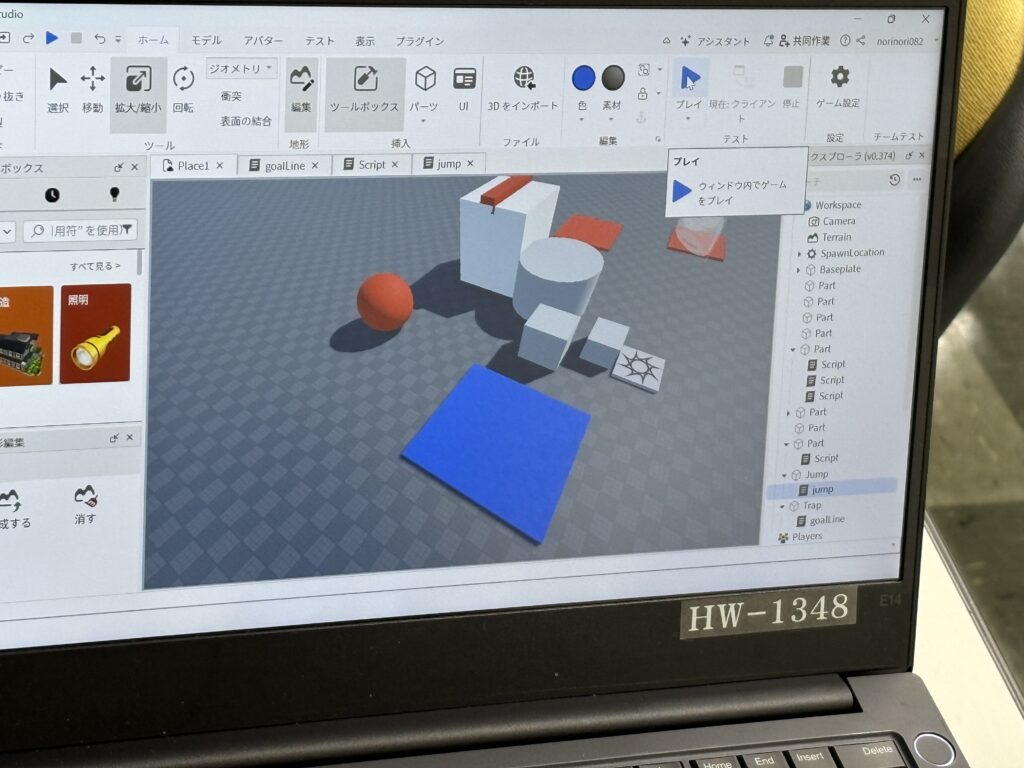Open the プレイ dropdown arrow

[x=688, y=118]
